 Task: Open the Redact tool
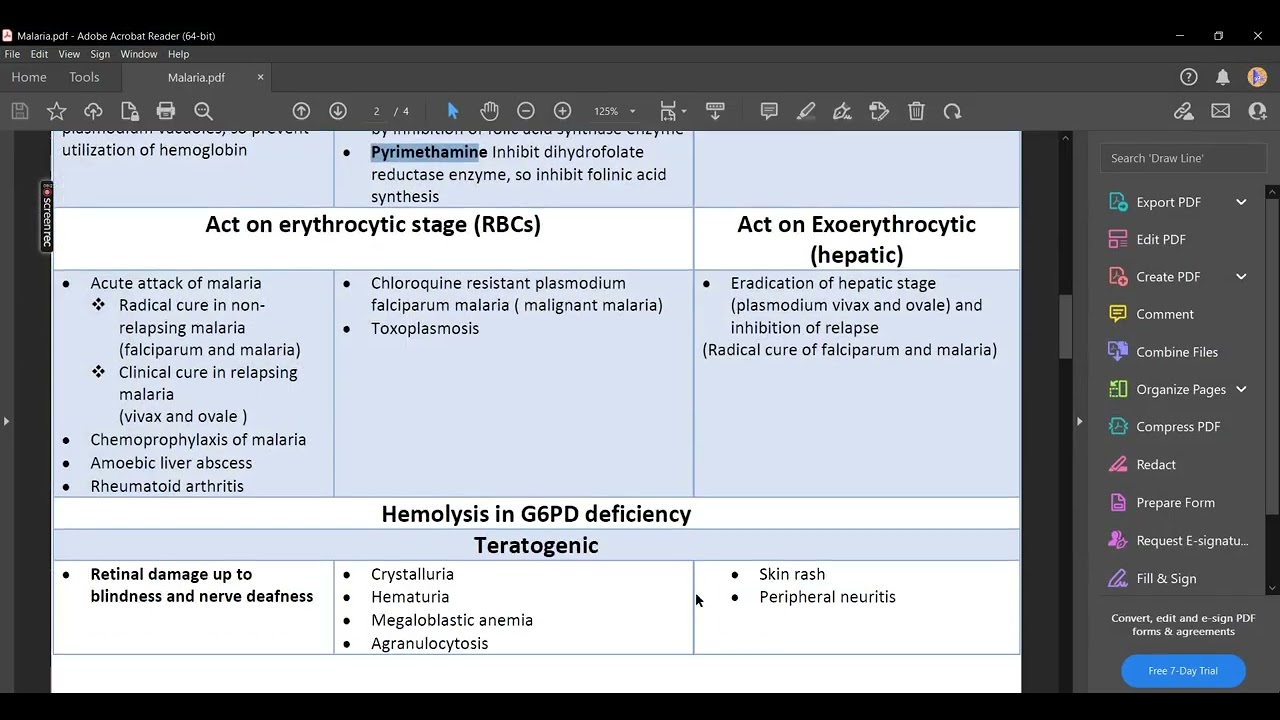1156,465
